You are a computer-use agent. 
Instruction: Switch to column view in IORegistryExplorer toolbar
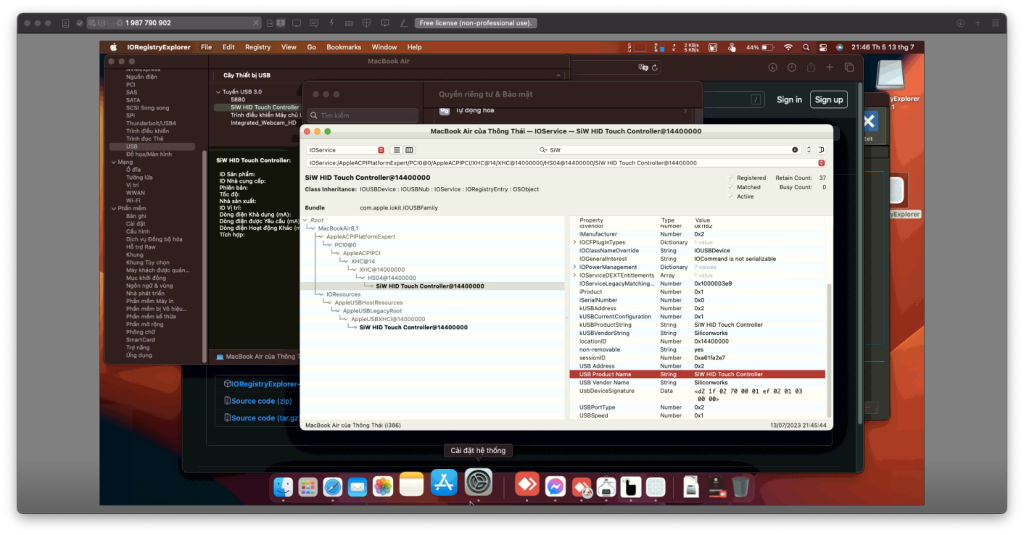pos(409,150)
